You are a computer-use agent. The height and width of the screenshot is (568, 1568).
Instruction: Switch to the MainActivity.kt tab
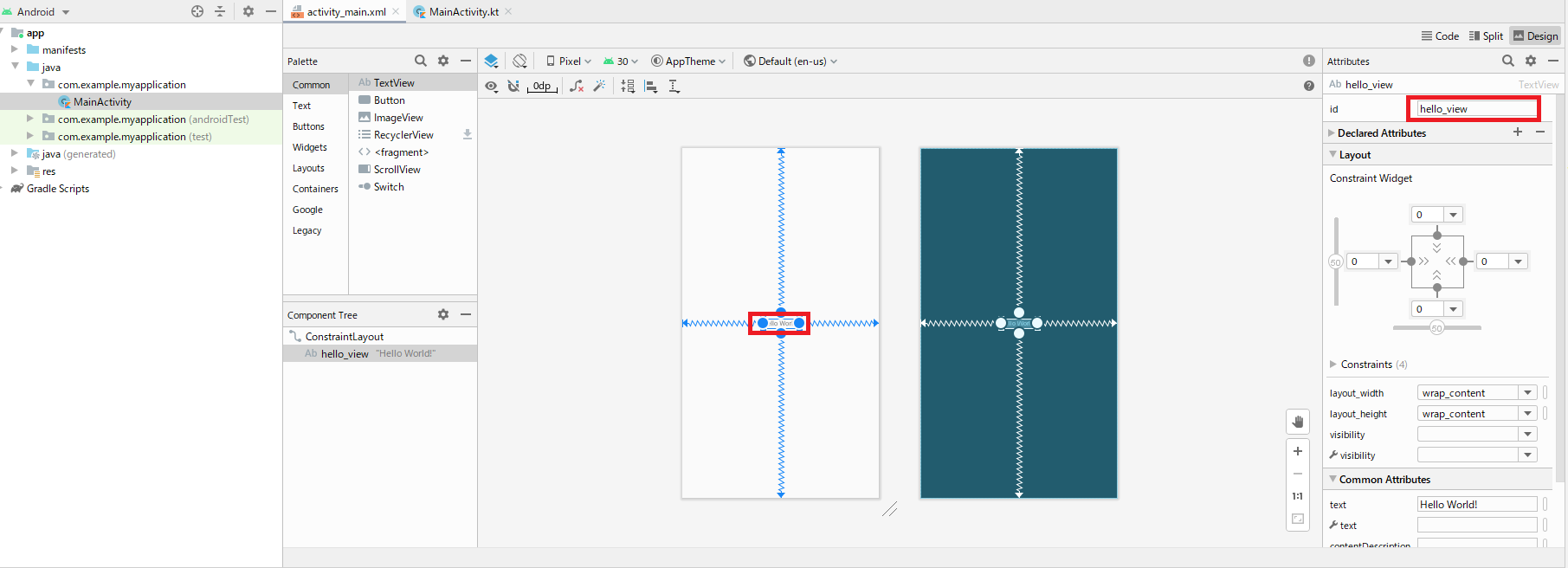(x=463, y=11)
